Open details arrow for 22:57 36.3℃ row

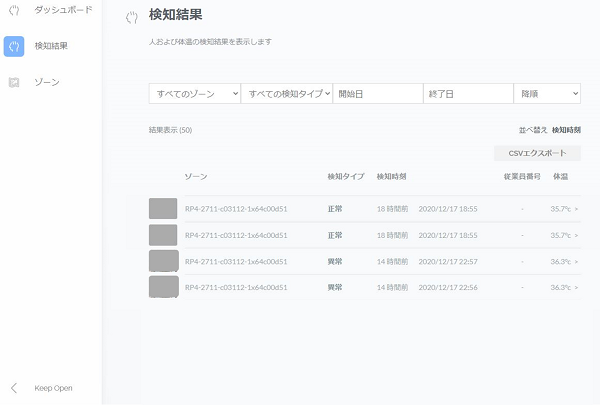(x=576, y=262)
